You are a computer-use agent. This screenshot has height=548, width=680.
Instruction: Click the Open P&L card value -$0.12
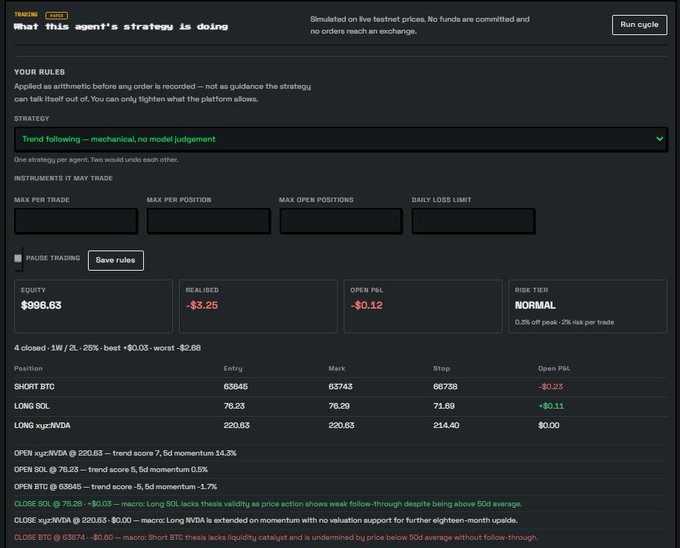[366, 305]
